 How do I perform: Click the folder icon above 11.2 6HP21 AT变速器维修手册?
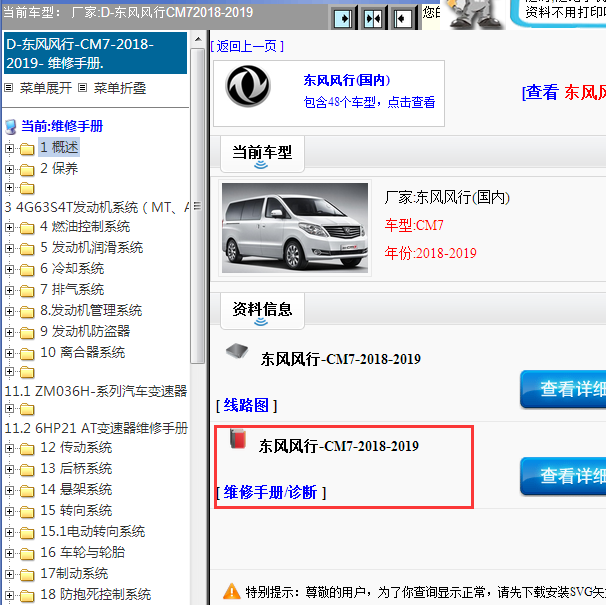click(27, 409)
